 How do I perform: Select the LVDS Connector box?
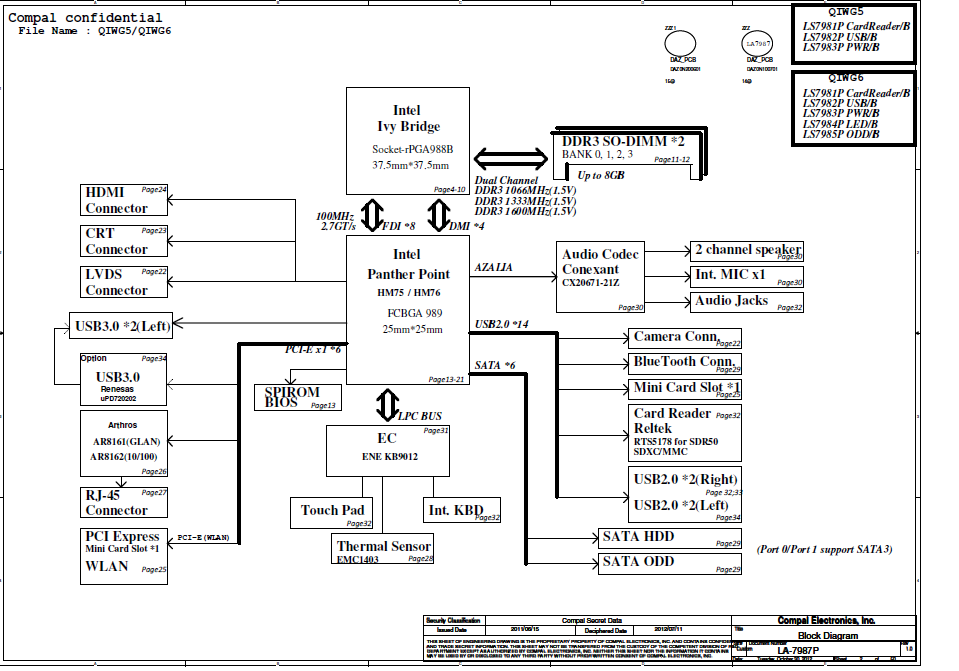(124, 282)
